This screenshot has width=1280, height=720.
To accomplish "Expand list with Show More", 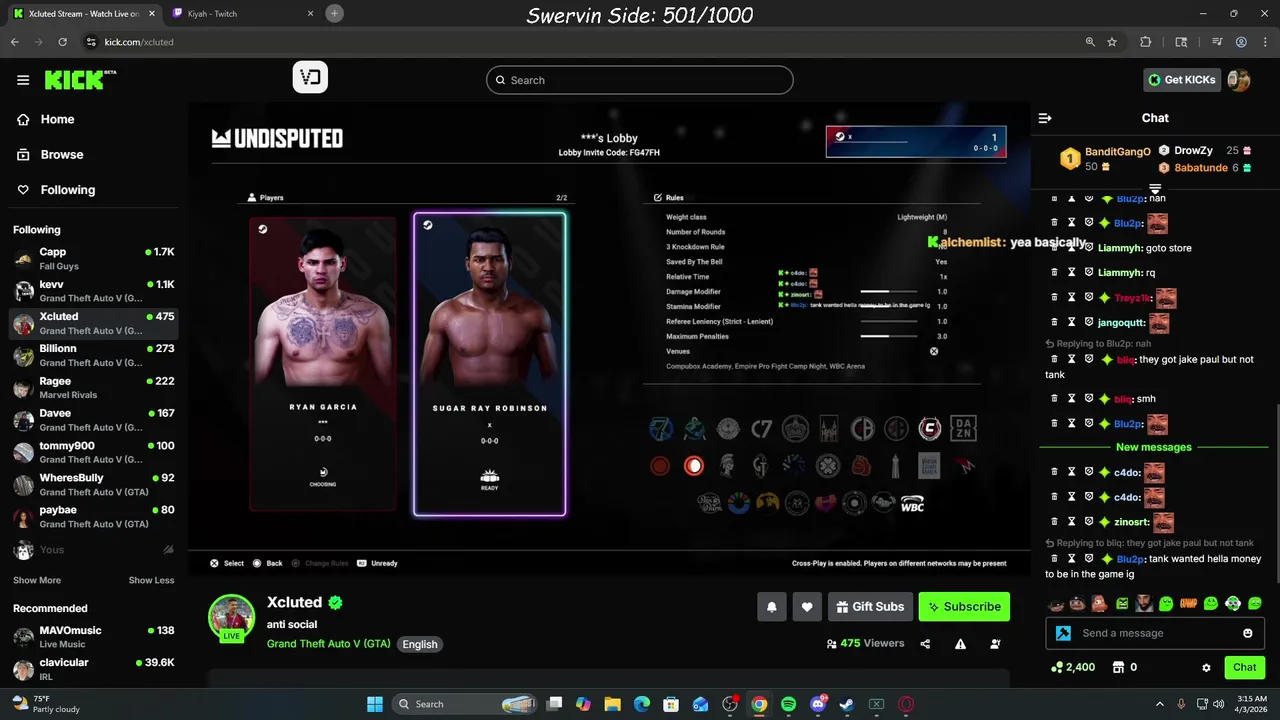I will pyautogui.click(x=37, y=580).
